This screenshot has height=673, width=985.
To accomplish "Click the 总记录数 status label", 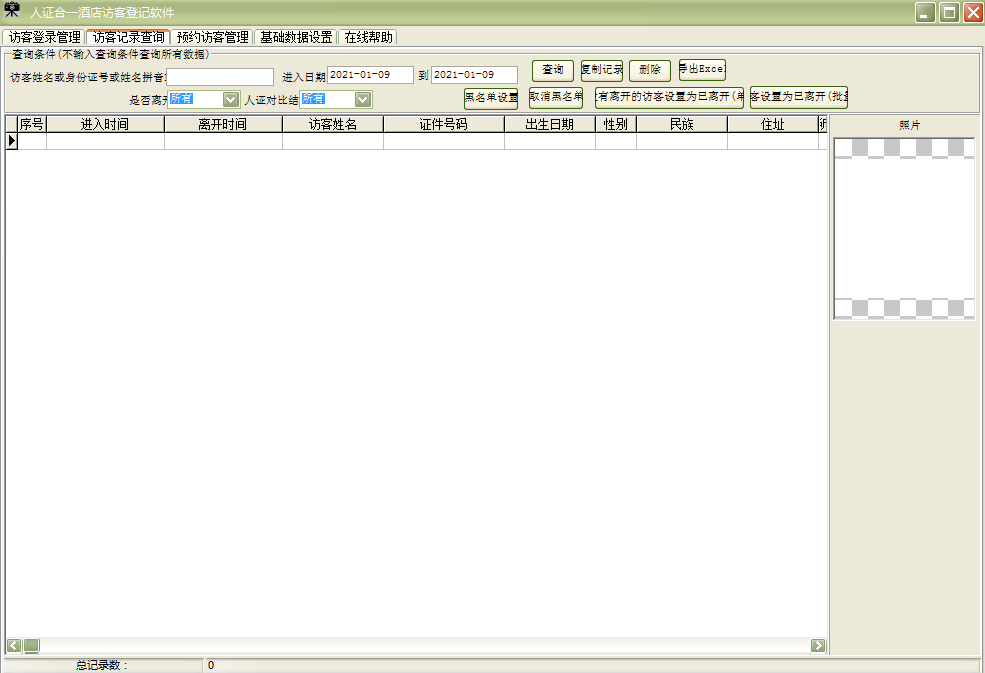I will pos(102,665).
